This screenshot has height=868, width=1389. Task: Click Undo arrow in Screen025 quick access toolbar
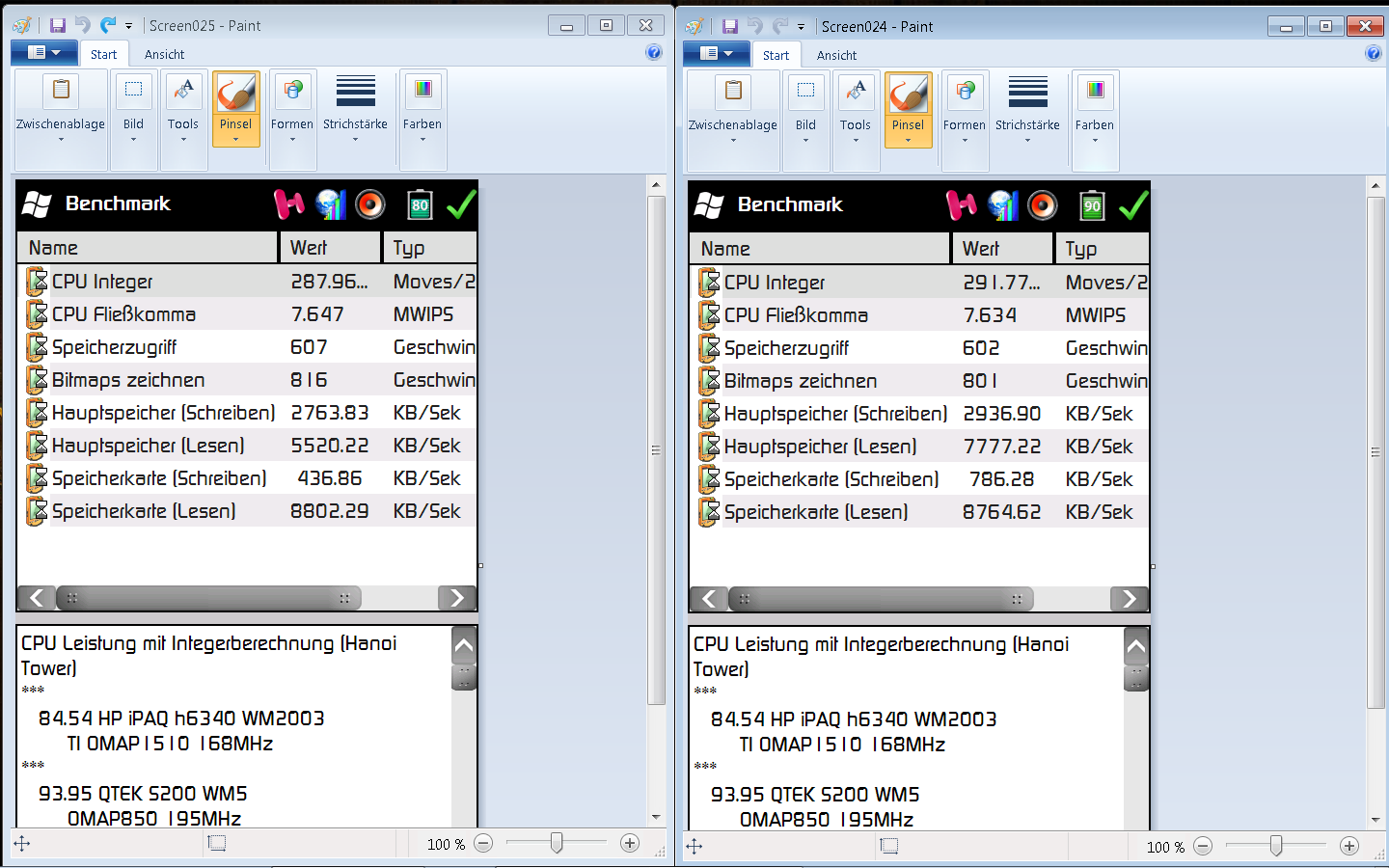pyautogui.click(x=83, y=25)
